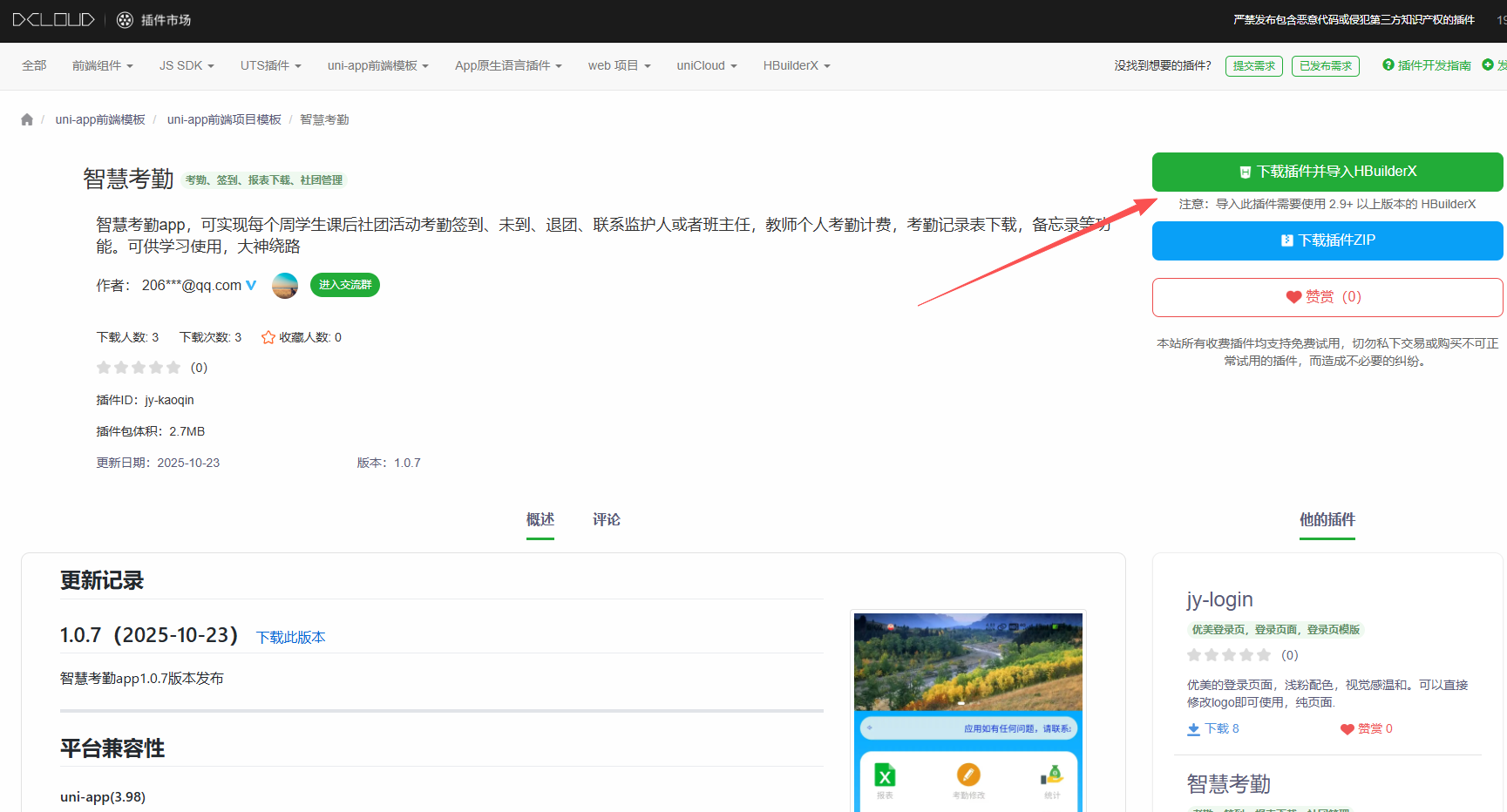This screenshot has height=812, width=1507.
Task: Click the home icon in the breadcrumb
Action: pos(26,118)
